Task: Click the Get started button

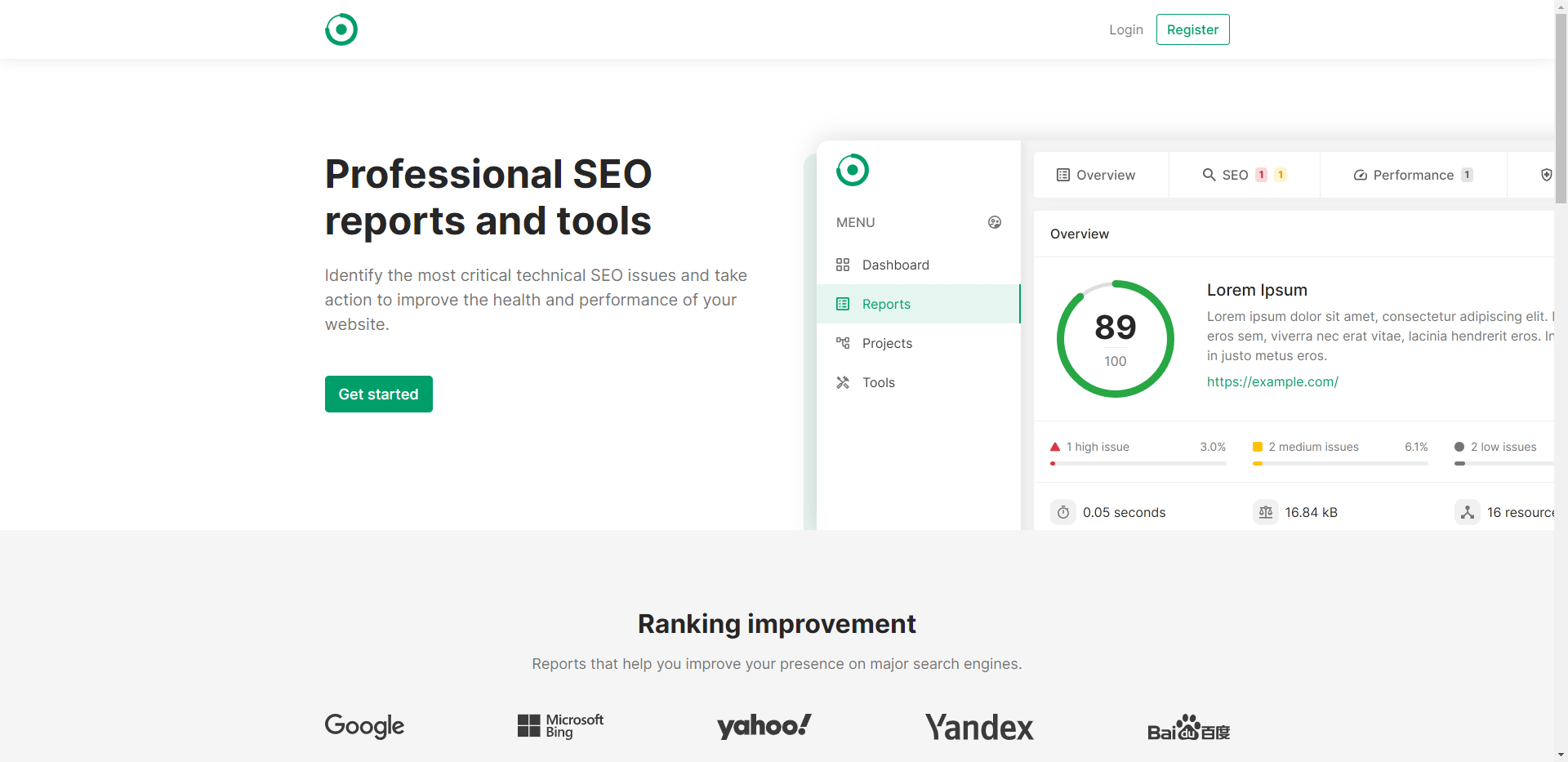Action: pos(379,394)
